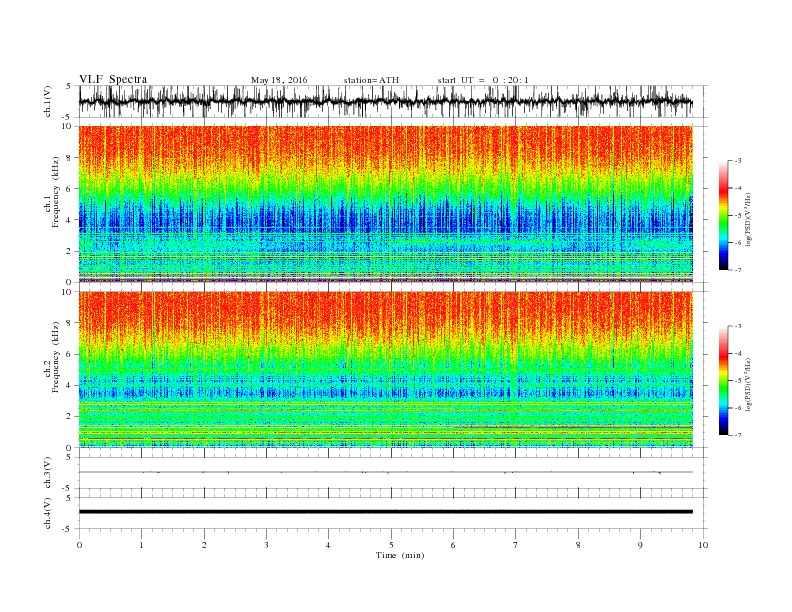792x612 pixels.
Task: Click the "-5" tick on ch.1 colorbar
Action: pyautogui.click(x=738, y=216)
